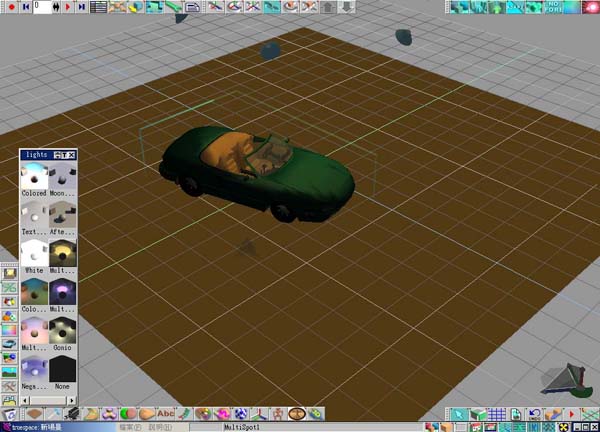Screen dimensions: 600x432
Task: Choose the None lights preset
Action: point(63,369)
